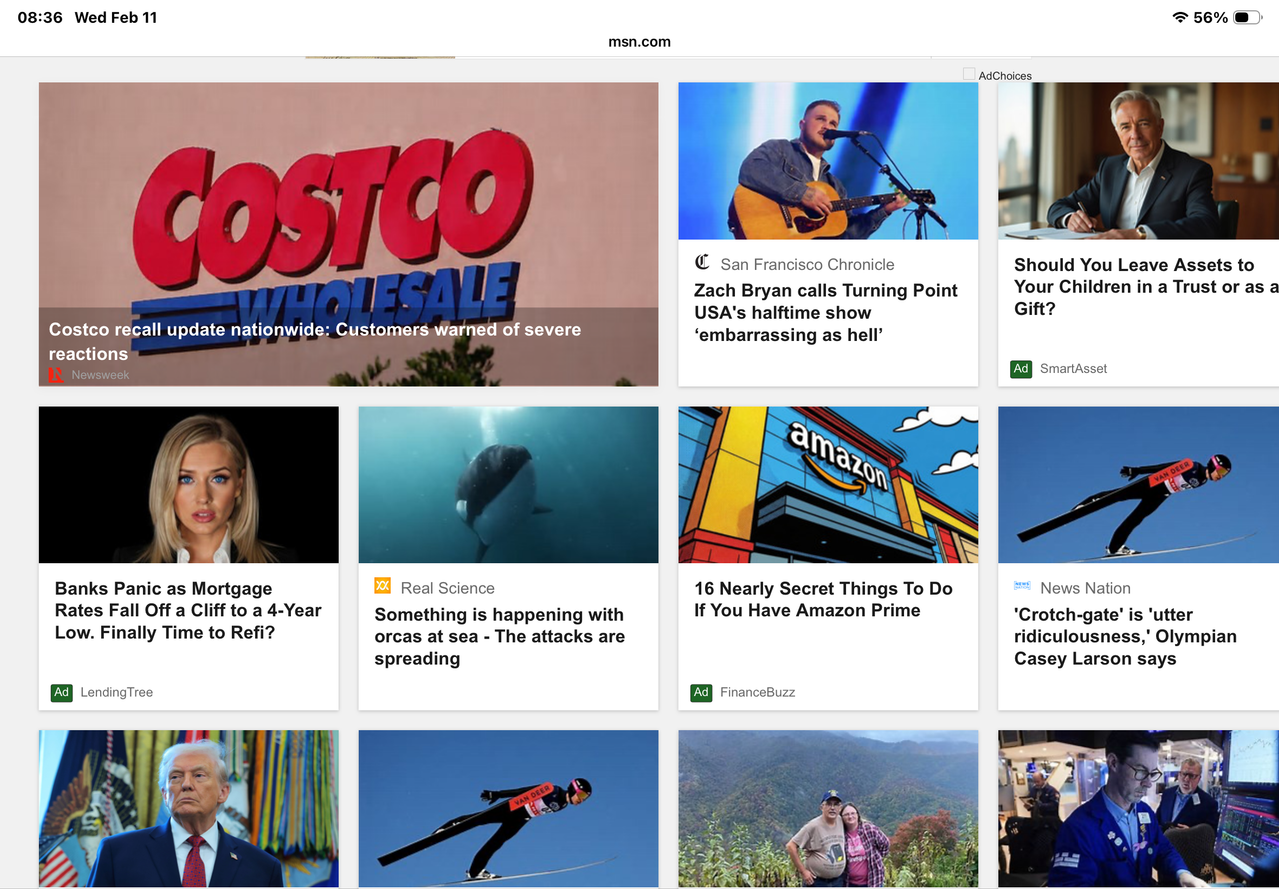Tap the 56% battery percentage

(1210, 17)
